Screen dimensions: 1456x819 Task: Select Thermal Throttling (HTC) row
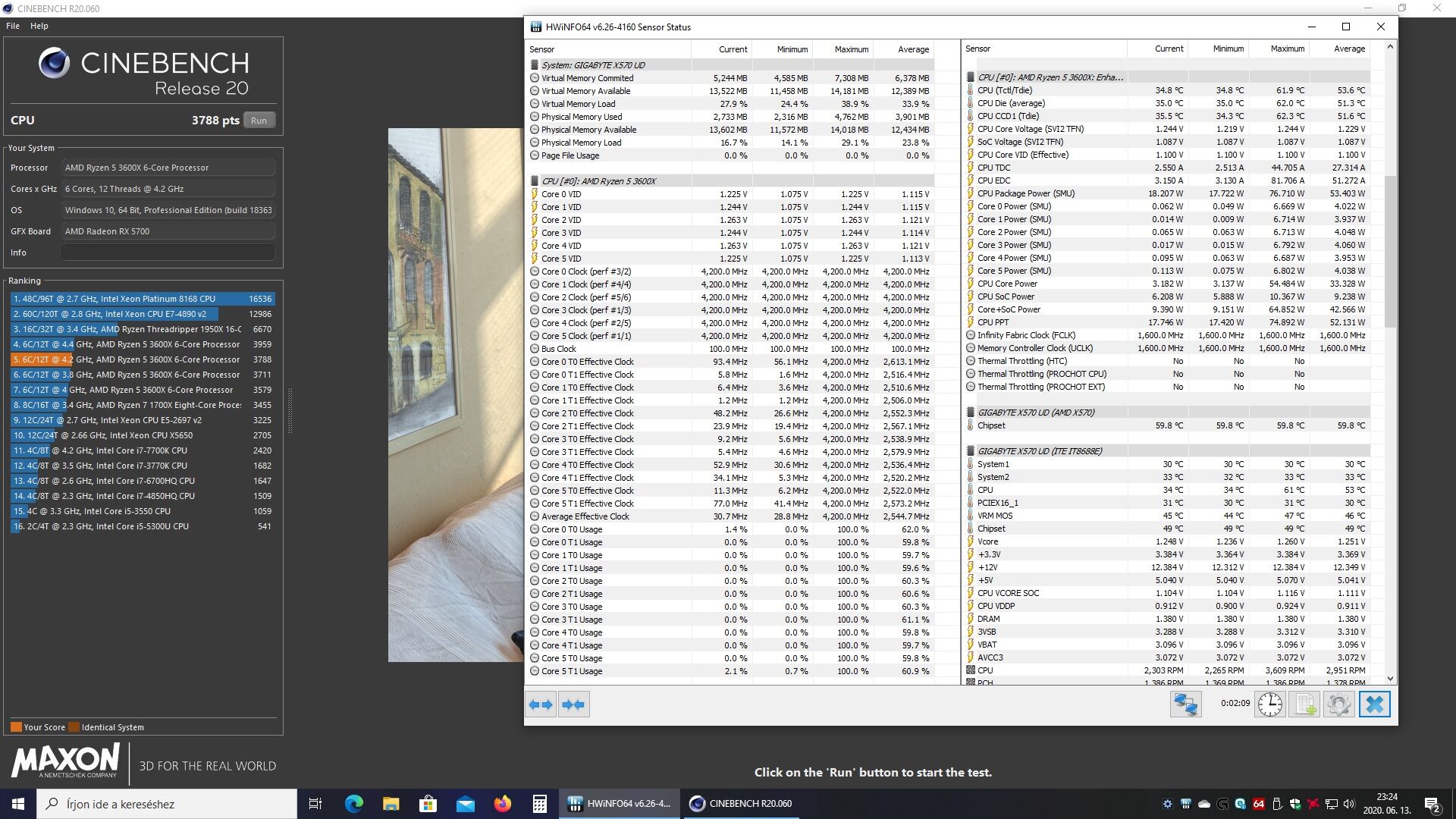[1167, 361]
